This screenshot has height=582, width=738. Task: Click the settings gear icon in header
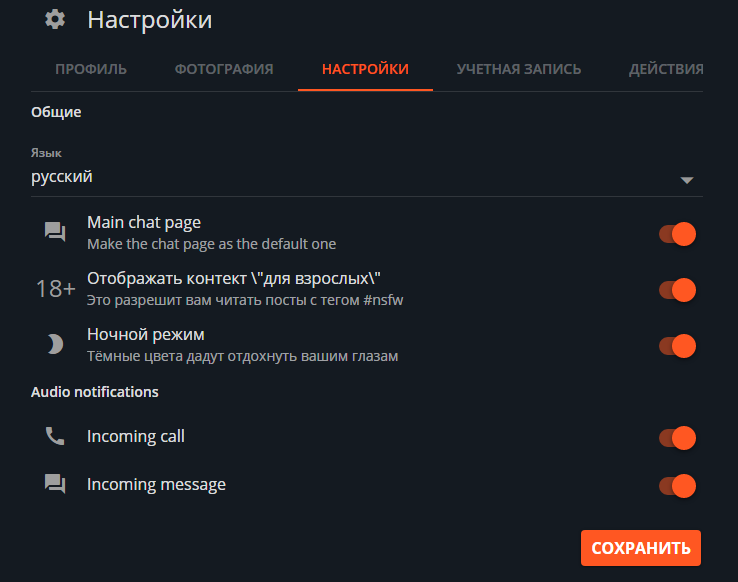(55, 20)
